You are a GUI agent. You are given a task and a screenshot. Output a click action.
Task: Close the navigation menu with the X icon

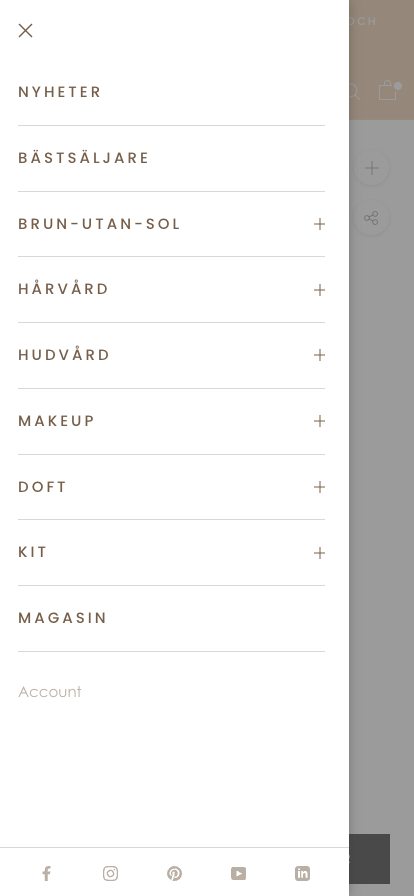tap(25, 31)
